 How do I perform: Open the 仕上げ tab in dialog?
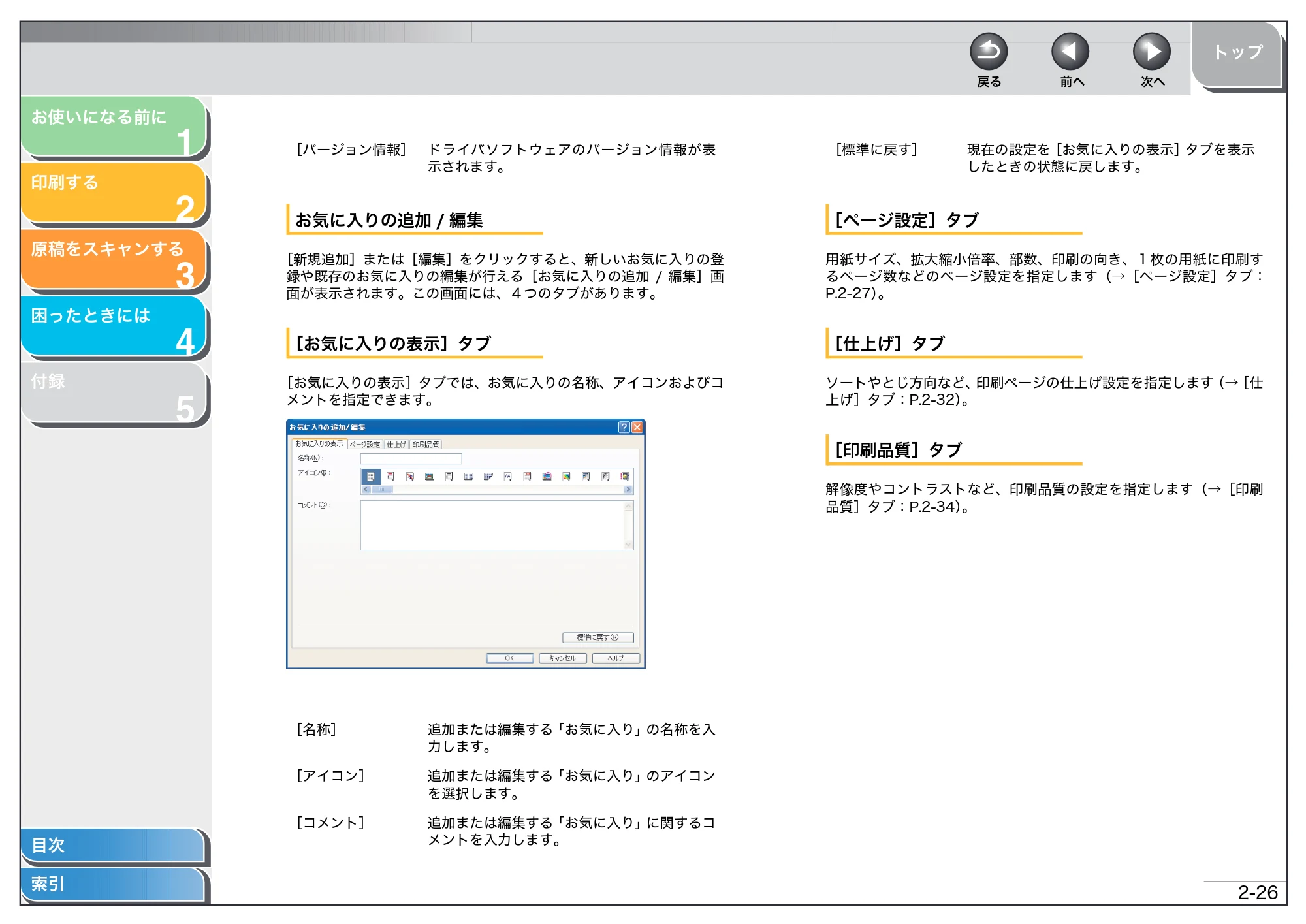pyautogui.click(x=396, y=445)
